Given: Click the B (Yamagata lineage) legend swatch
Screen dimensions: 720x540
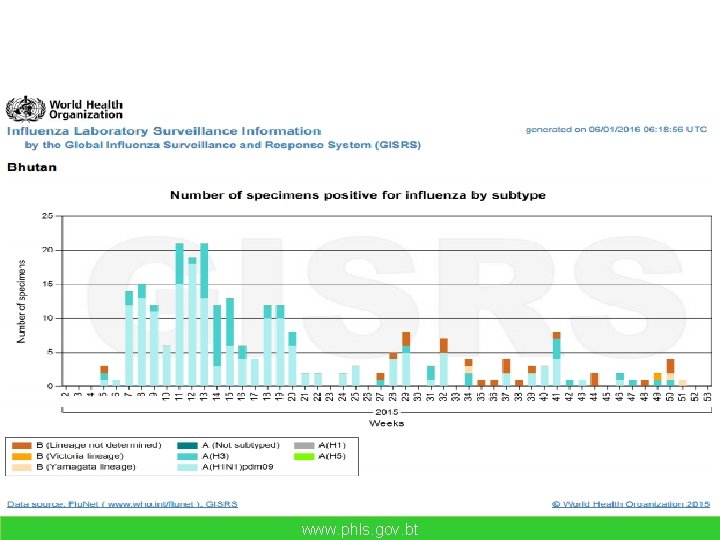Looking at the screenshot, I should click(22, 467).
